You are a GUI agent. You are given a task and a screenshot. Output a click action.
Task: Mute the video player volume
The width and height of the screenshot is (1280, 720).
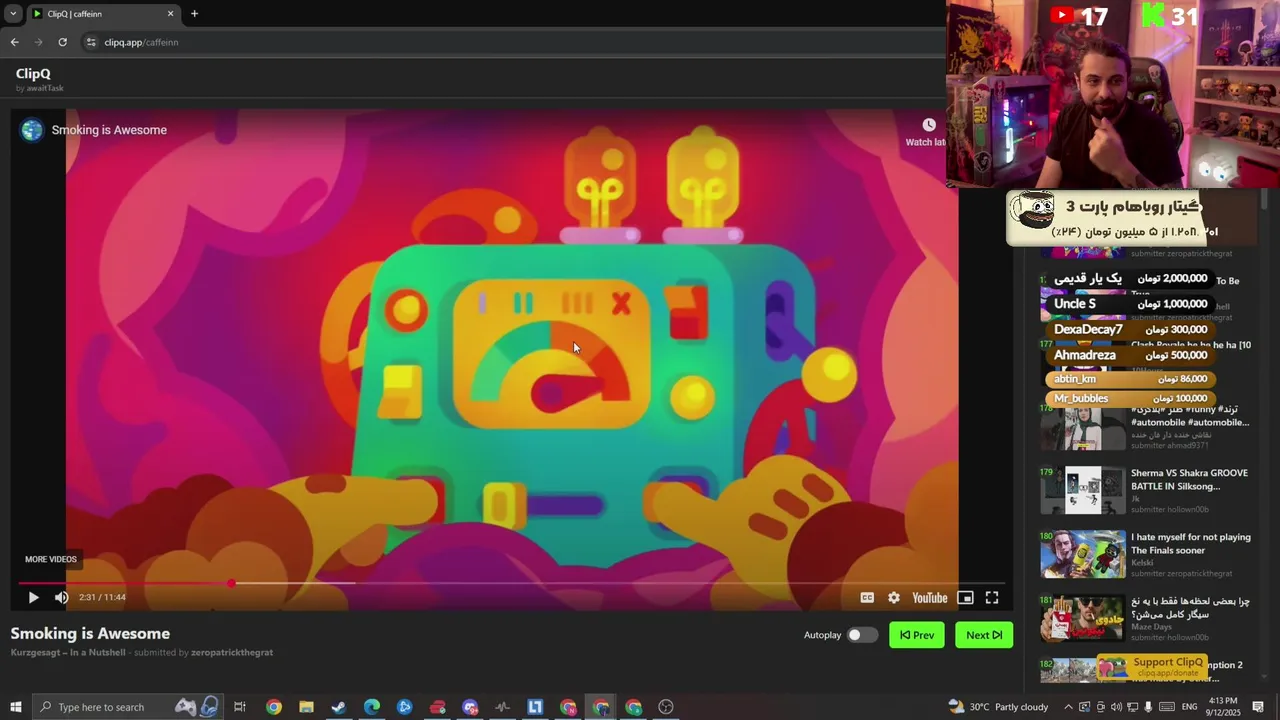coord(61,597)
